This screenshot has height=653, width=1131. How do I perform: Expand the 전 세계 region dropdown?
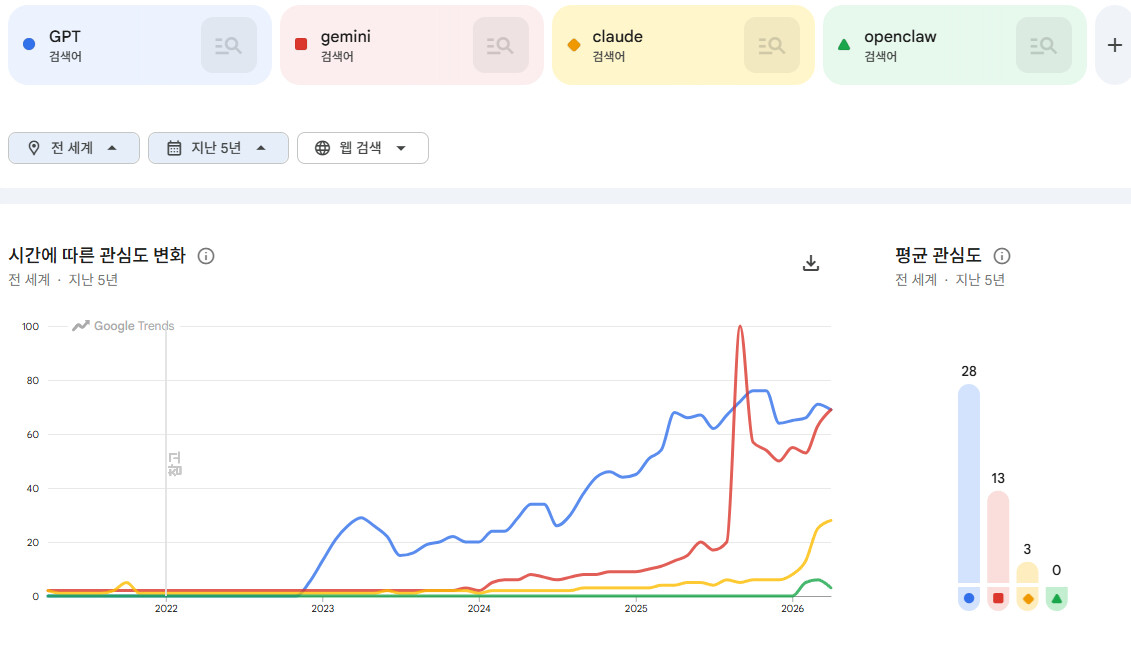[x=74, y=148]
